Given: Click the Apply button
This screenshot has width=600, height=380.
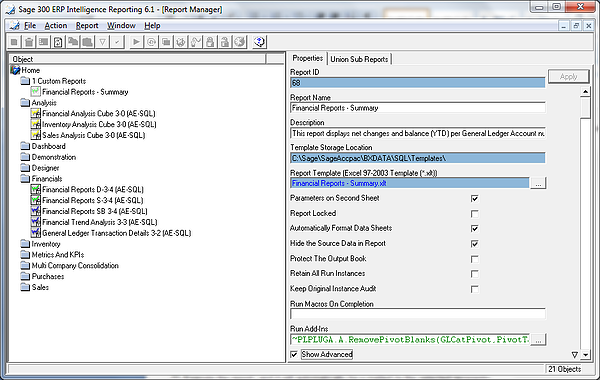Looking at the screenshot, I should tap(569, 77).
